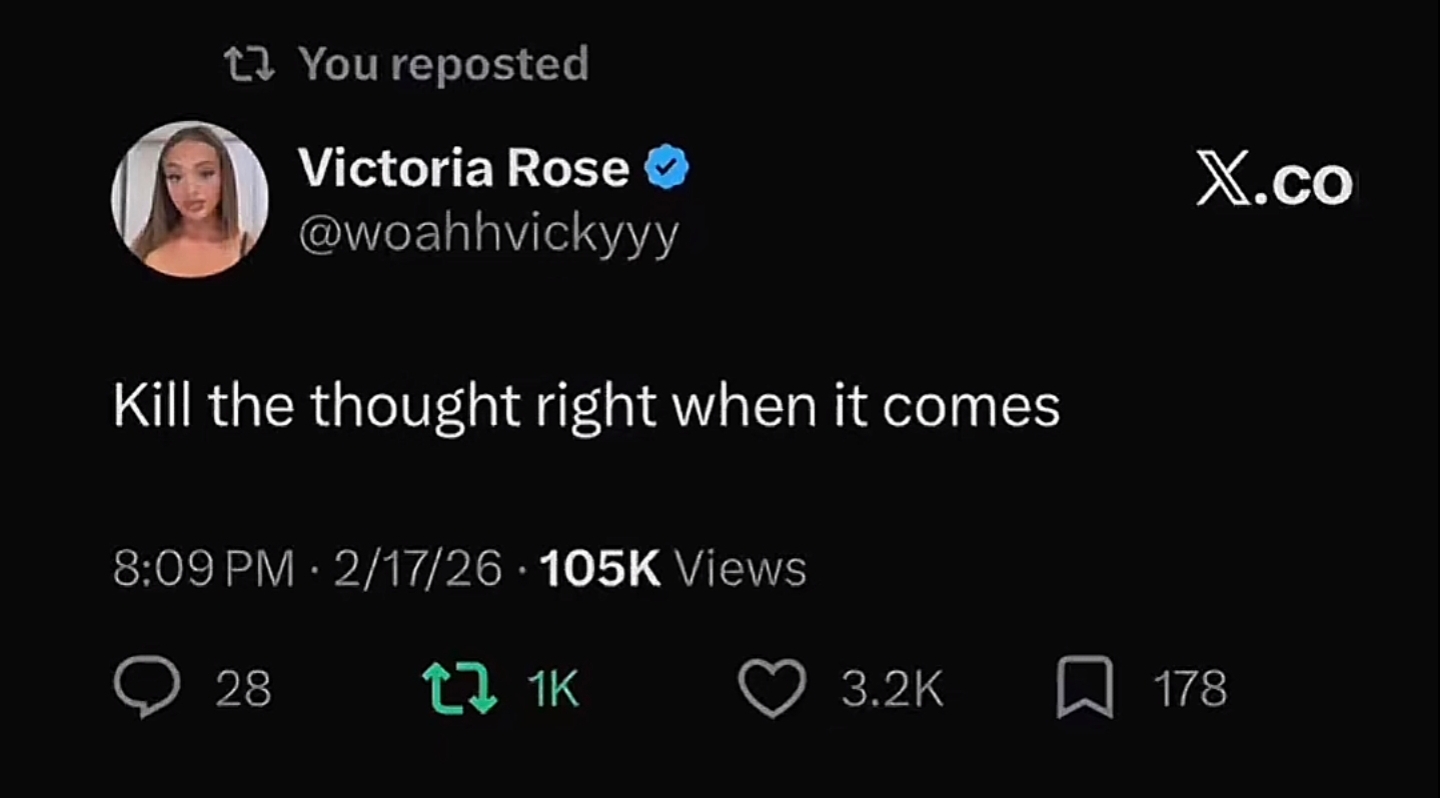Click the '.co' text in the watermark
The width and height of the screenshot is (1440, 798).
coord(1304,185)
